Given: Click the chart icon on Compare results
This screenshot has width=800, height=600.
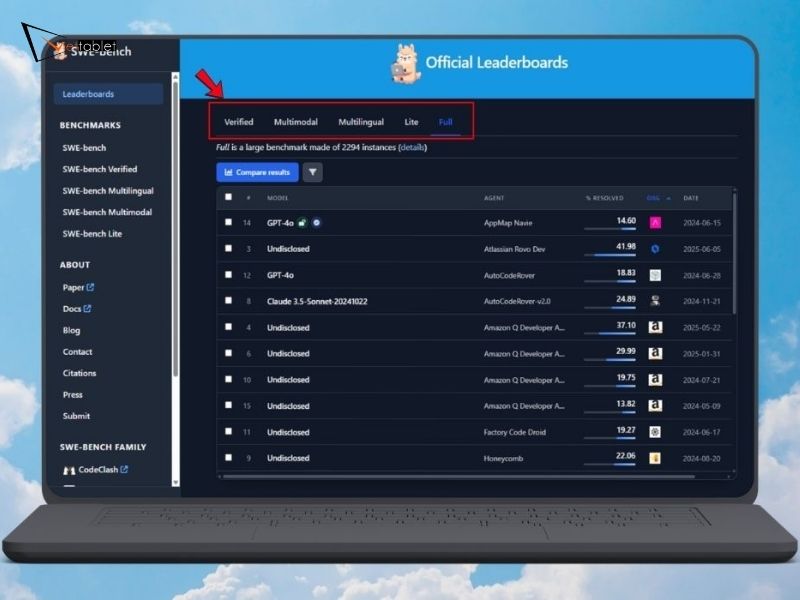Looking at the screenshot, I should [228, 172].
